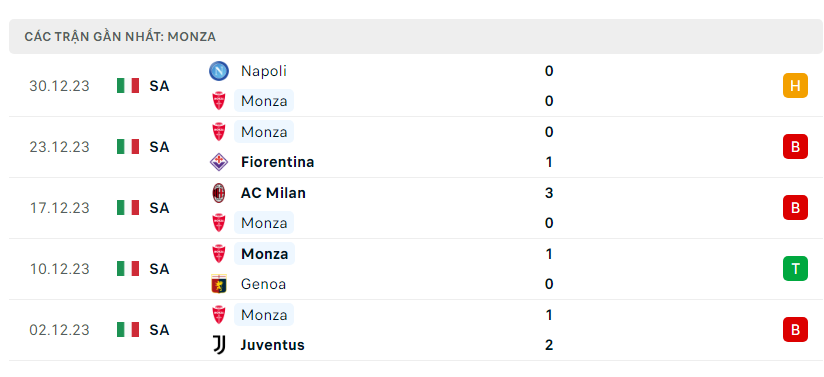Click the Monza crest in the Napoli match
Image resolution: width=824 pixels, height=377 pixels.
pyautogui.click(x=219, y=101)
